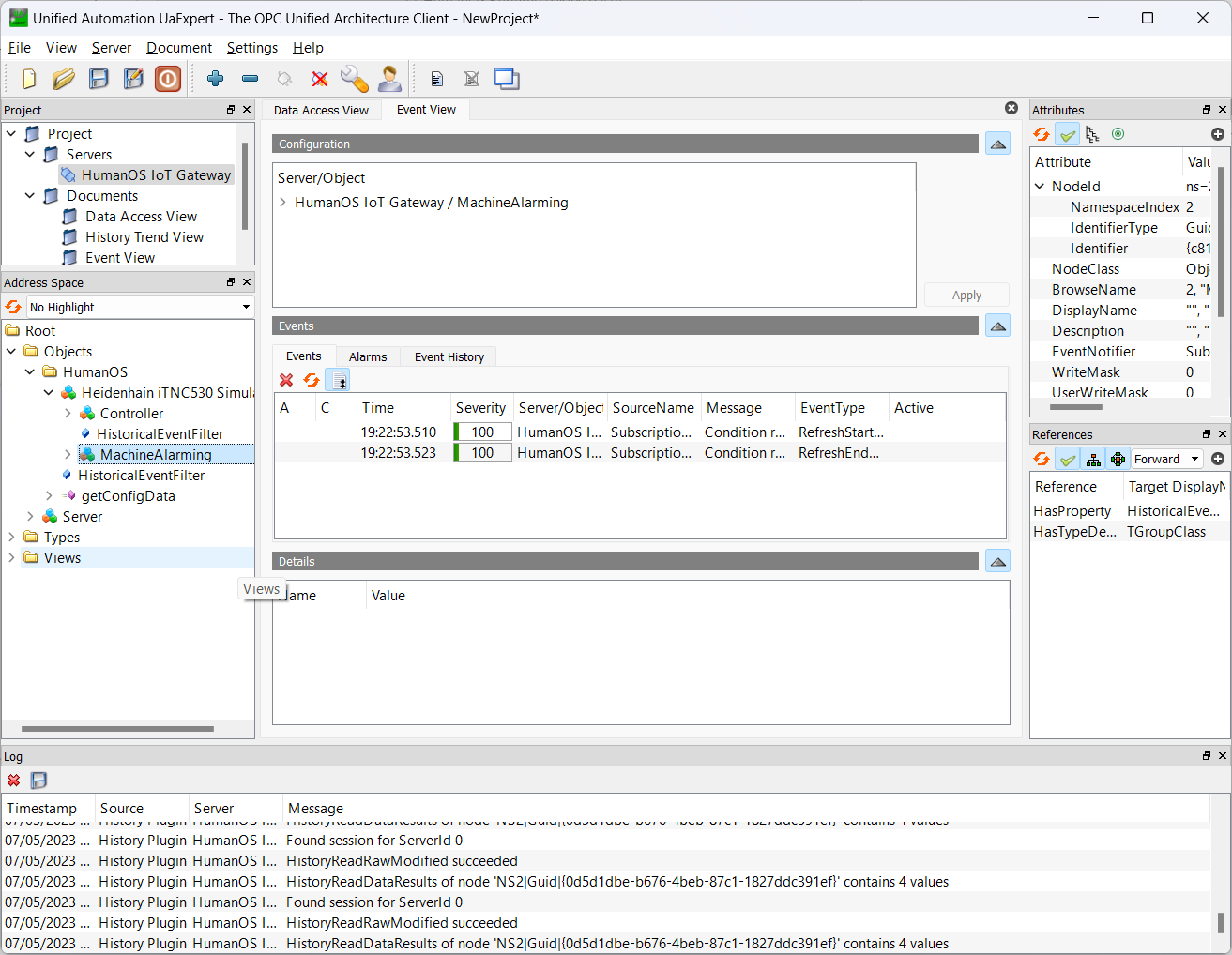Screen dimensions: 1232x955
Task: Collapse the Configuration section with its arrow button
Action: coord(998,144)
